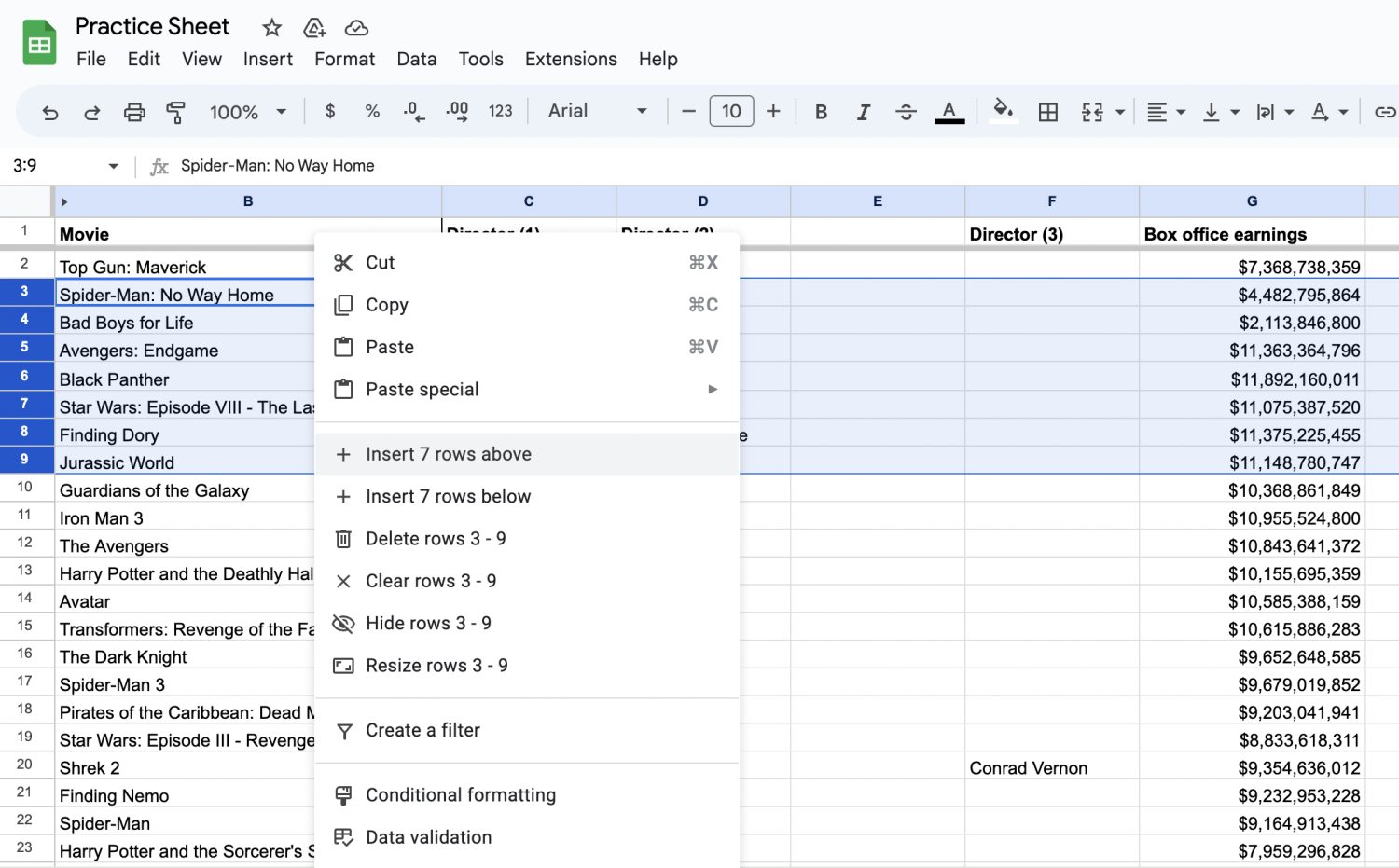Screen dimensions: 1399x868
Task: Open the Extensions menu
Action: 571,59
